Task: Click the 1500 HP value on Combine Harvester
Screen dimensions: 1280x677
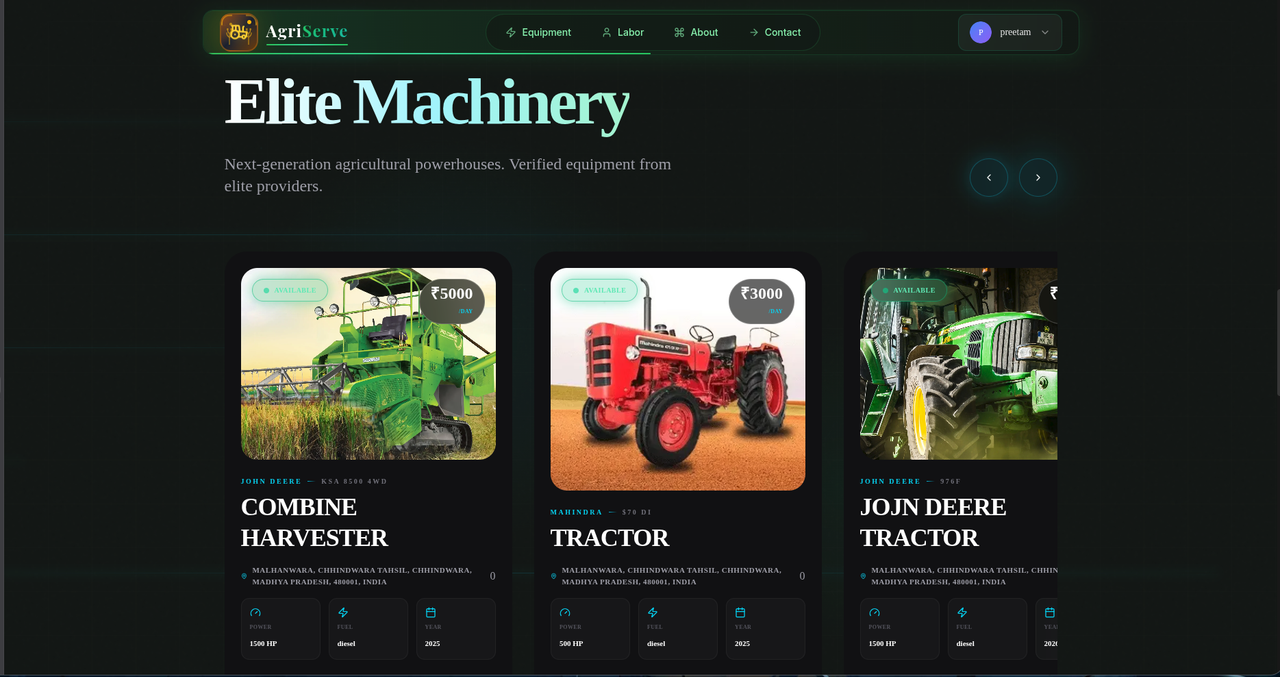Action: pyautogui.click(x=263, y=643)
